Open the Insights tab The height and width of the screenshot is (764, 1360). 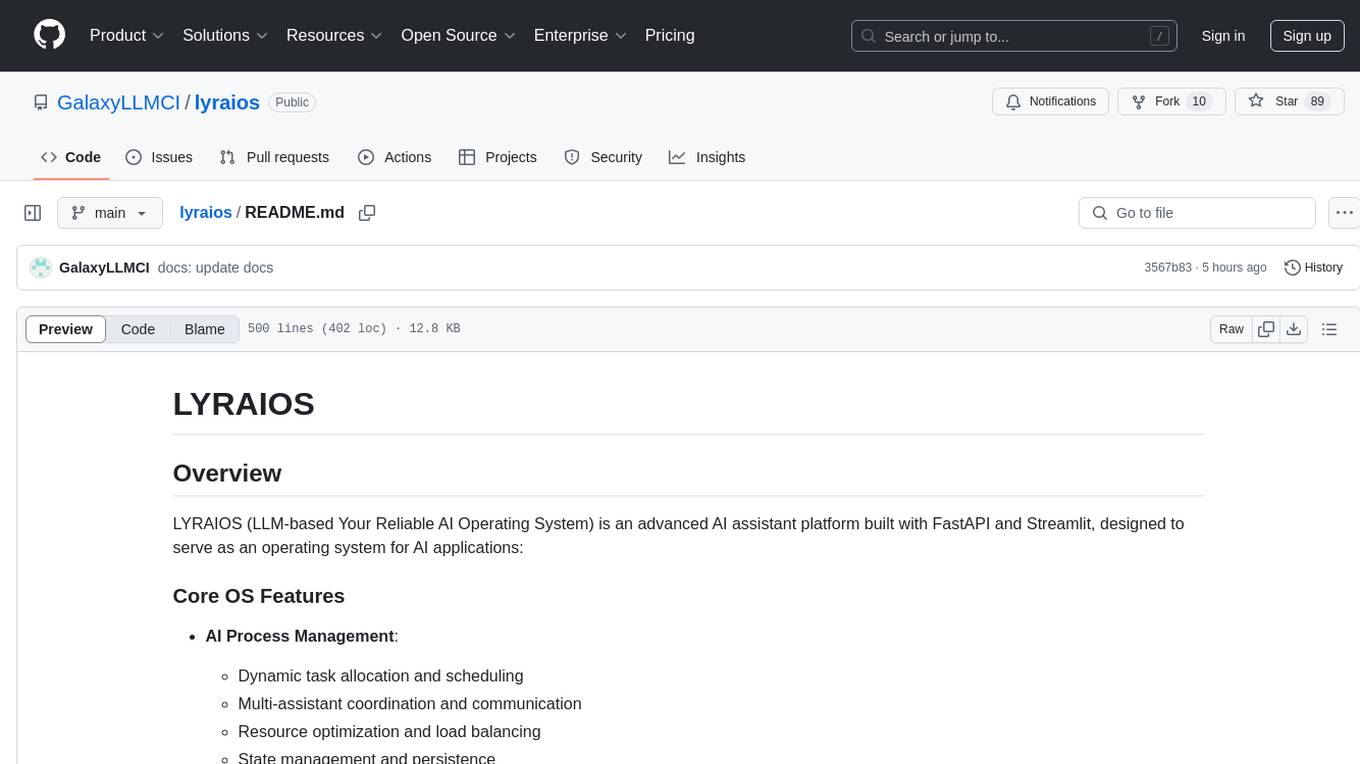[x=707, y=157]
